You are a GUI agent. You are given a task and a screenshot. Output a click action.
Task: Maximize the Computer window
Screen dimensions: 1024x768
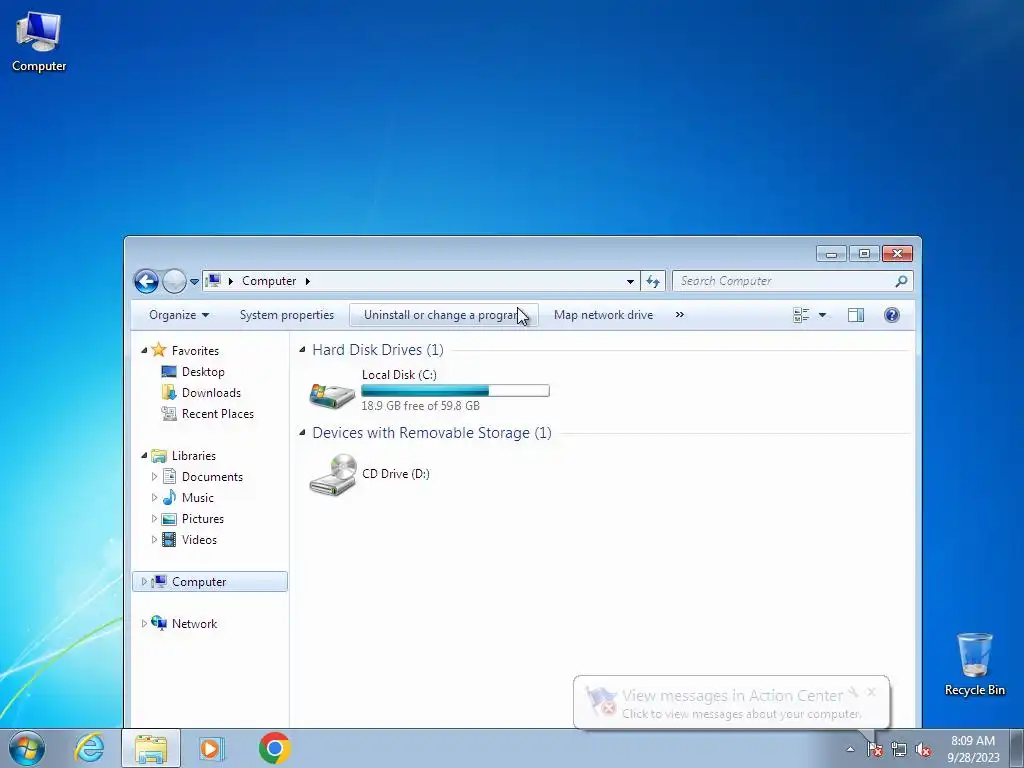pyautogui.click(x=864, y=253)
